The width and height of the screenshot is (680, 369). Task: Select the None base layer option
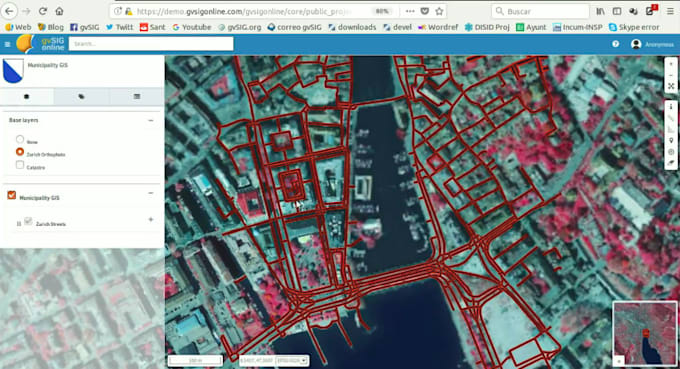(x=20, y=139)
